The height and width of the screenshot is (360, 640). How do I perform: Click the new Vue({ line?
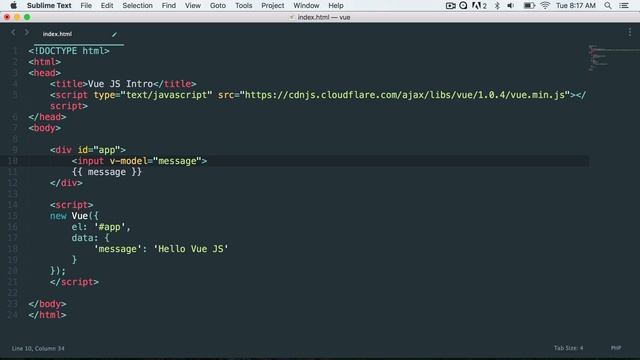pyautogui.click(x=74, y=216)
